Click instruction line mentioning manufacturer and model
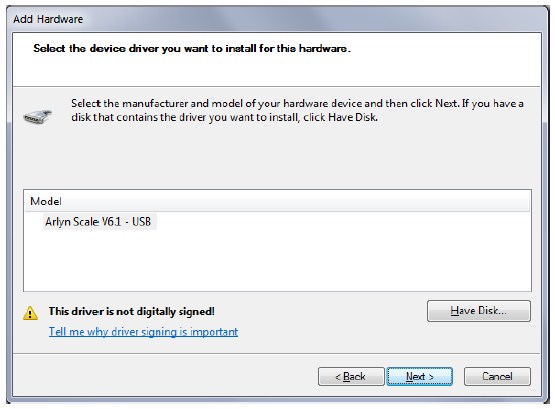The width and height of the screenshot is (555, 409). point(297,103)
